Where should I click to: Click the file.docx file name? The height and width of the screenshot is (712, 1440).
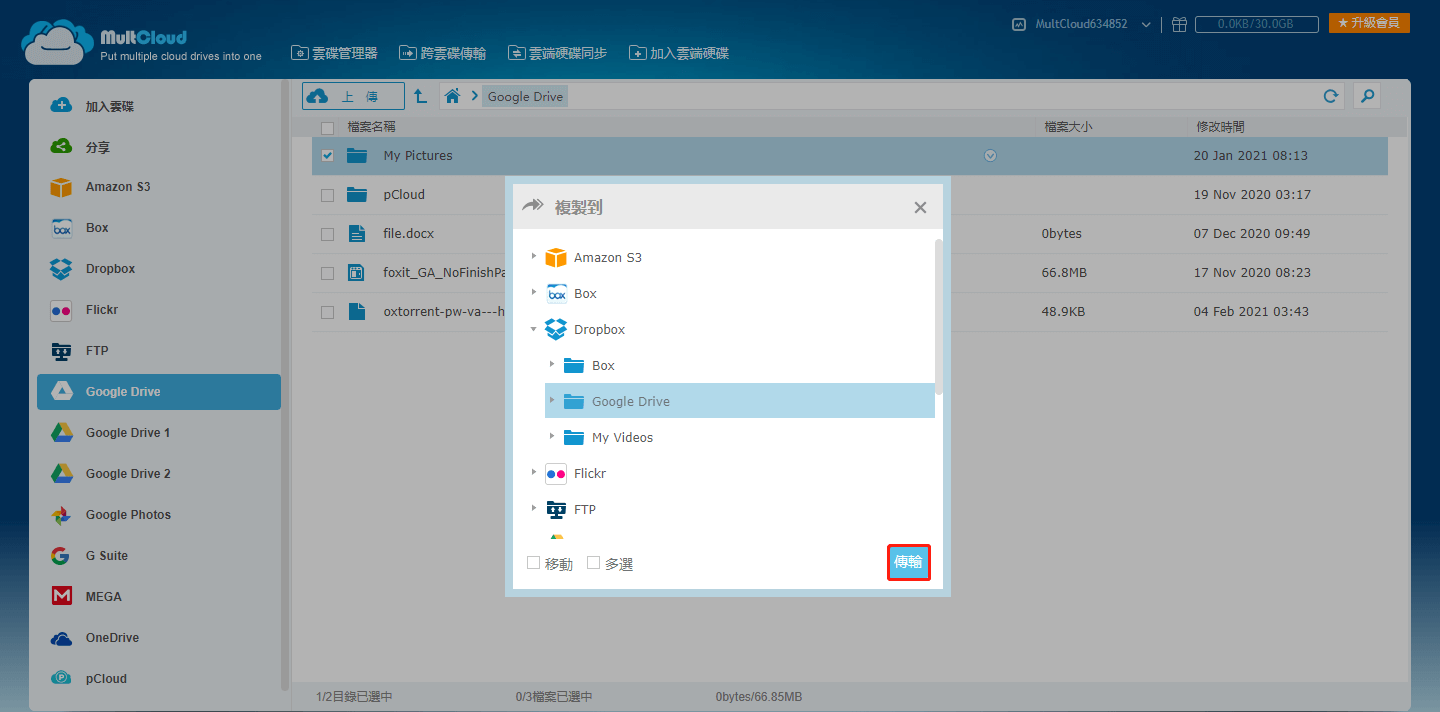(x=408, y=234)
